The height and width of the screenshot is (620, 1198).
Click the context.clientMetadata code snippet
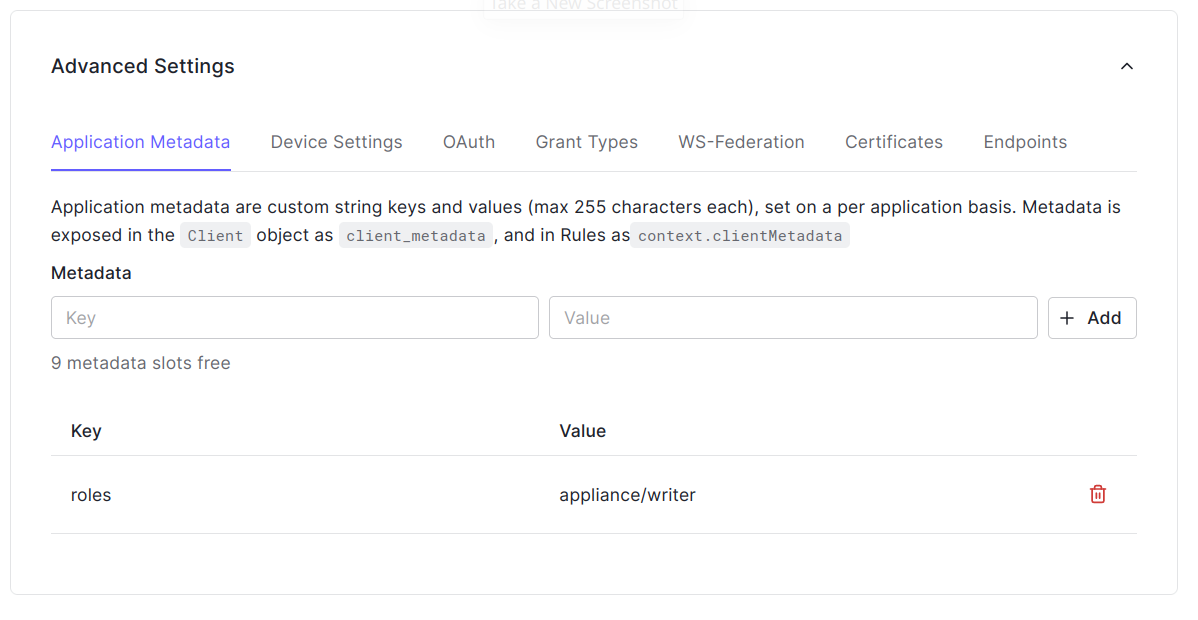click(x=740, y=236)
